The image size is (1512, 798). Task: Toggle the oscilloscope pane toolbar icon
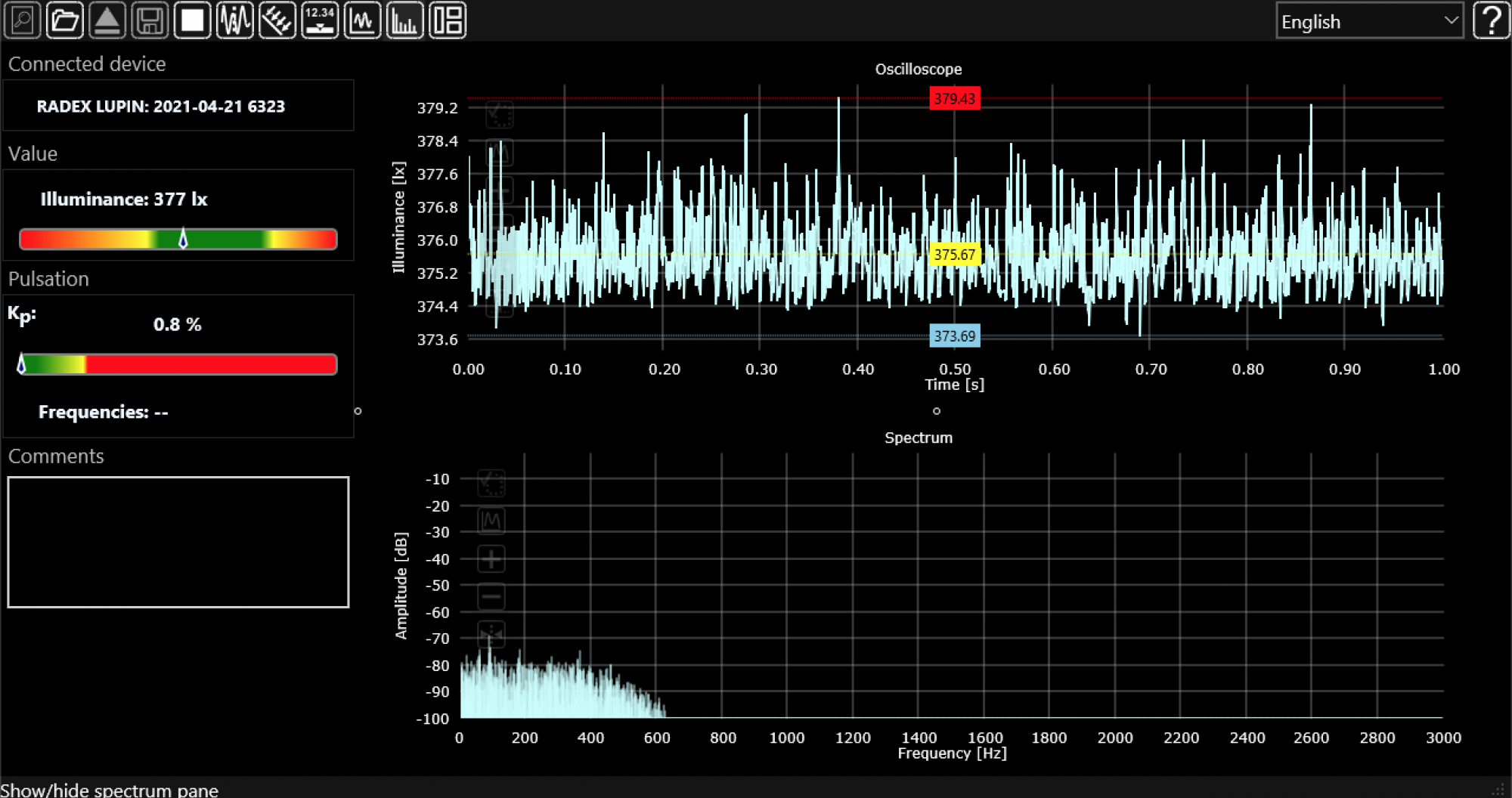coord(362,20)
